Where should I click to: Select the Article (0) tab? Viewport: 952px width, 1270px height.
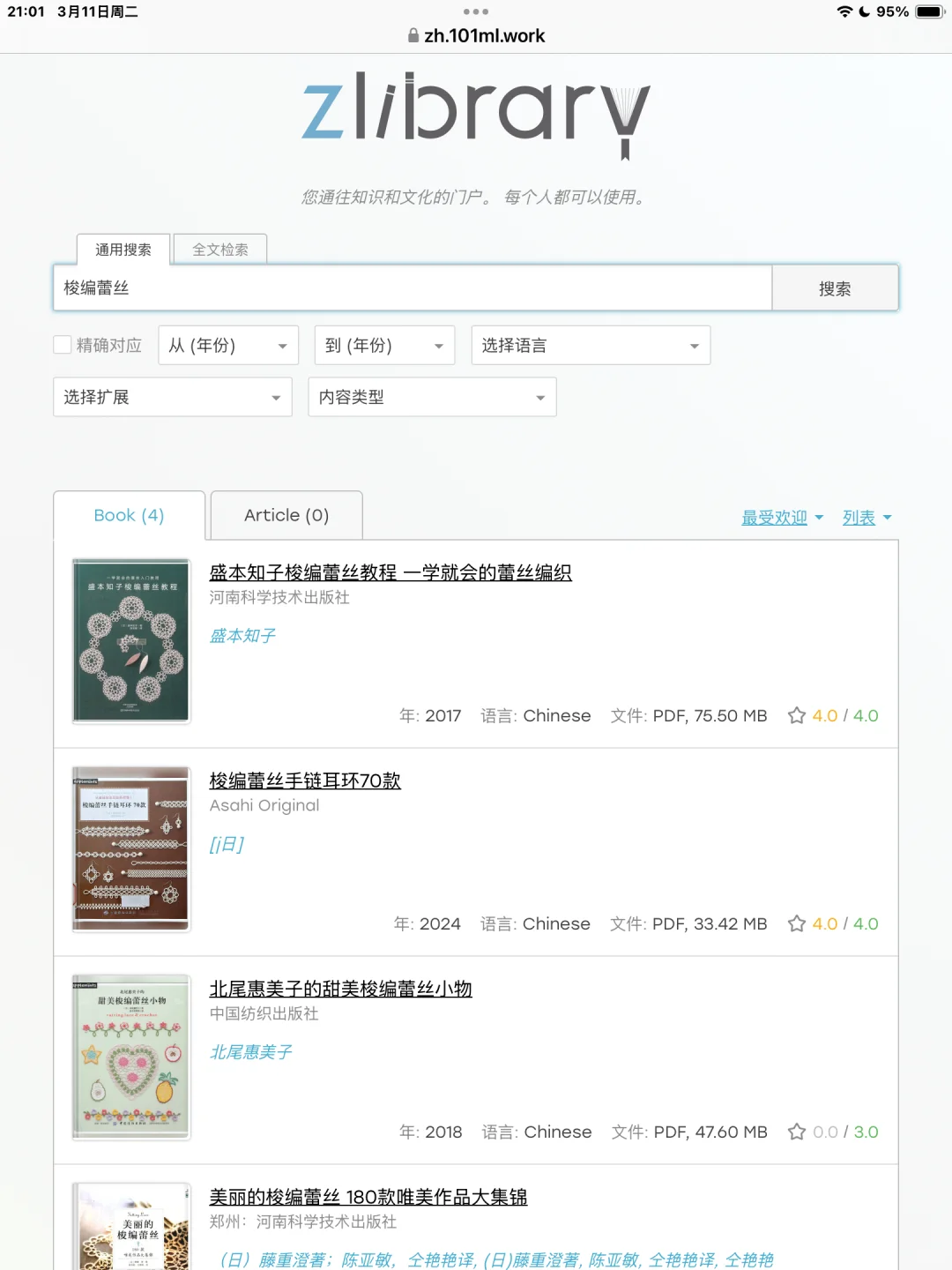286,515
